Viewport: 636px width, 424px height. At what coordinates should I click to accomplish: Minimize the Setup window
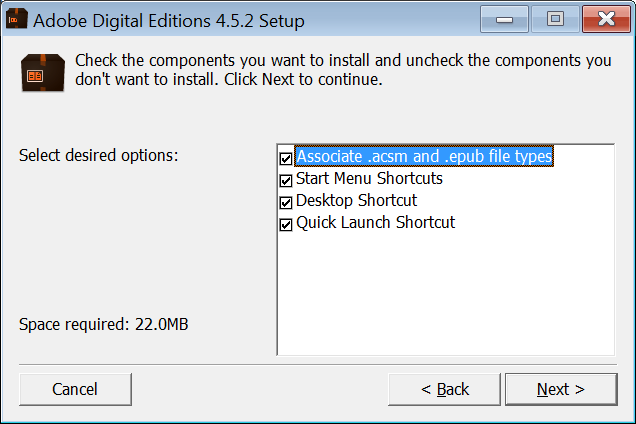(503, 18)
